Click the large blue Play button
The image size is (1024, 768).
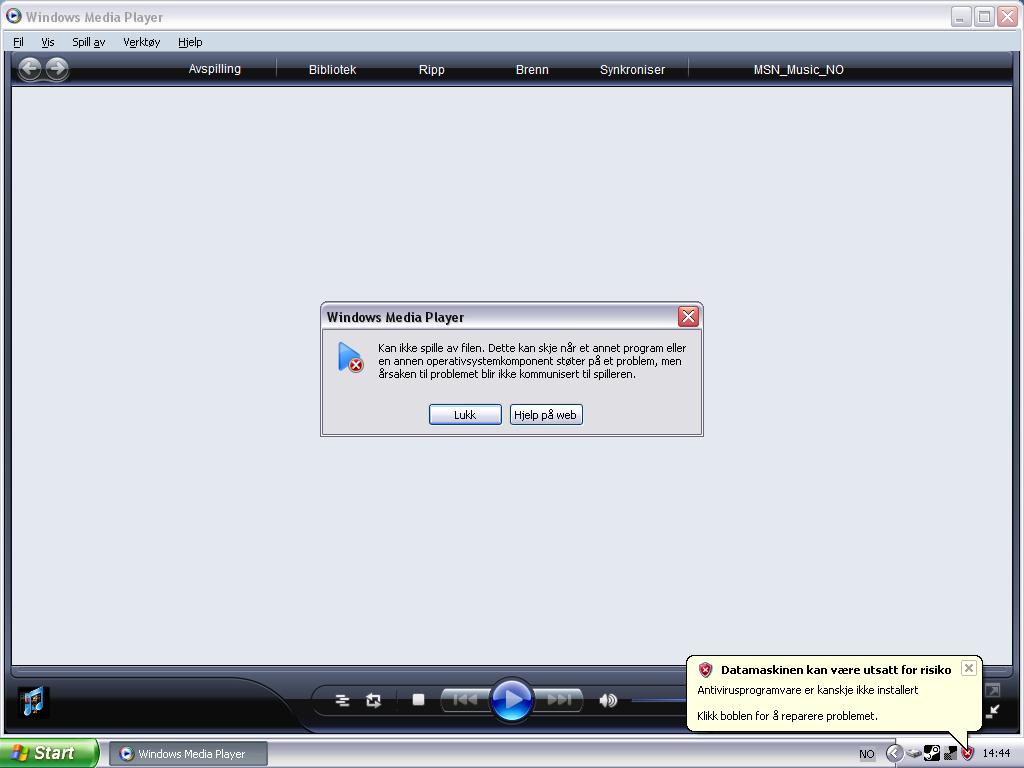coord(511,699)
